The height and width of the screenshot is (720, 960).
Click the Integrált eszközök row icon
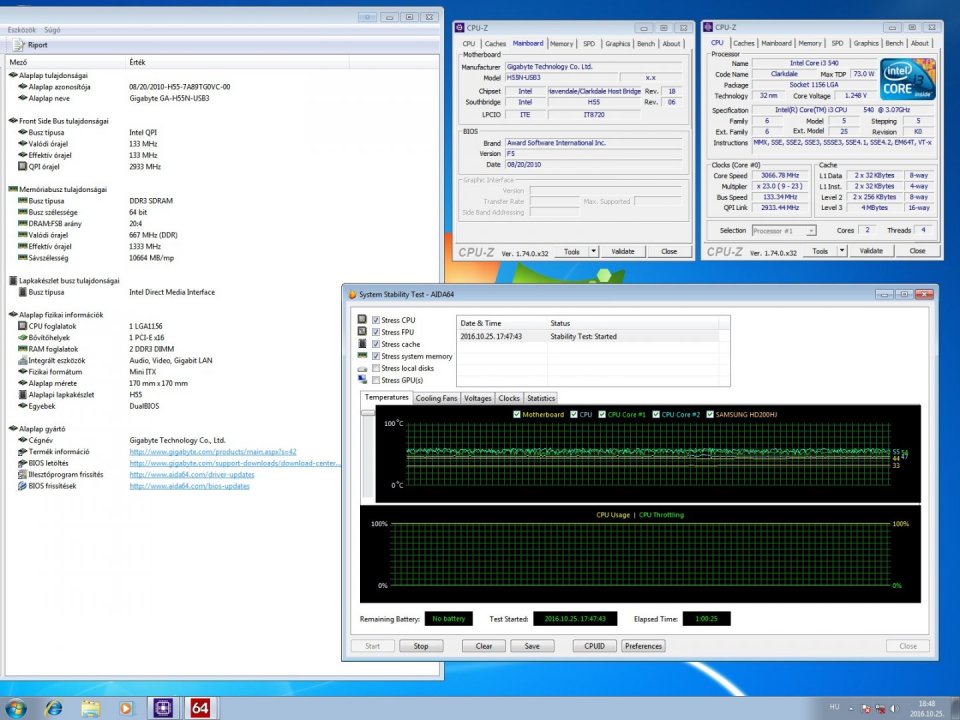click(x=22, y=361)
